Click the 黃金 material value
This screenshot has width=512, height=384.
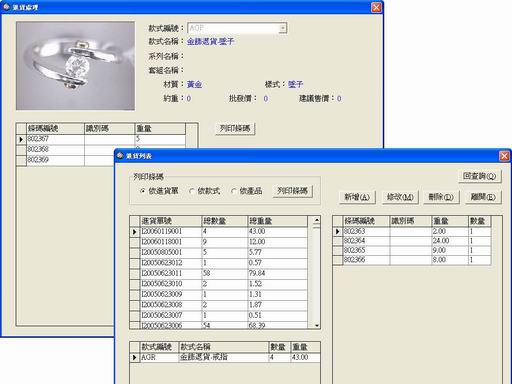(194, 84)
